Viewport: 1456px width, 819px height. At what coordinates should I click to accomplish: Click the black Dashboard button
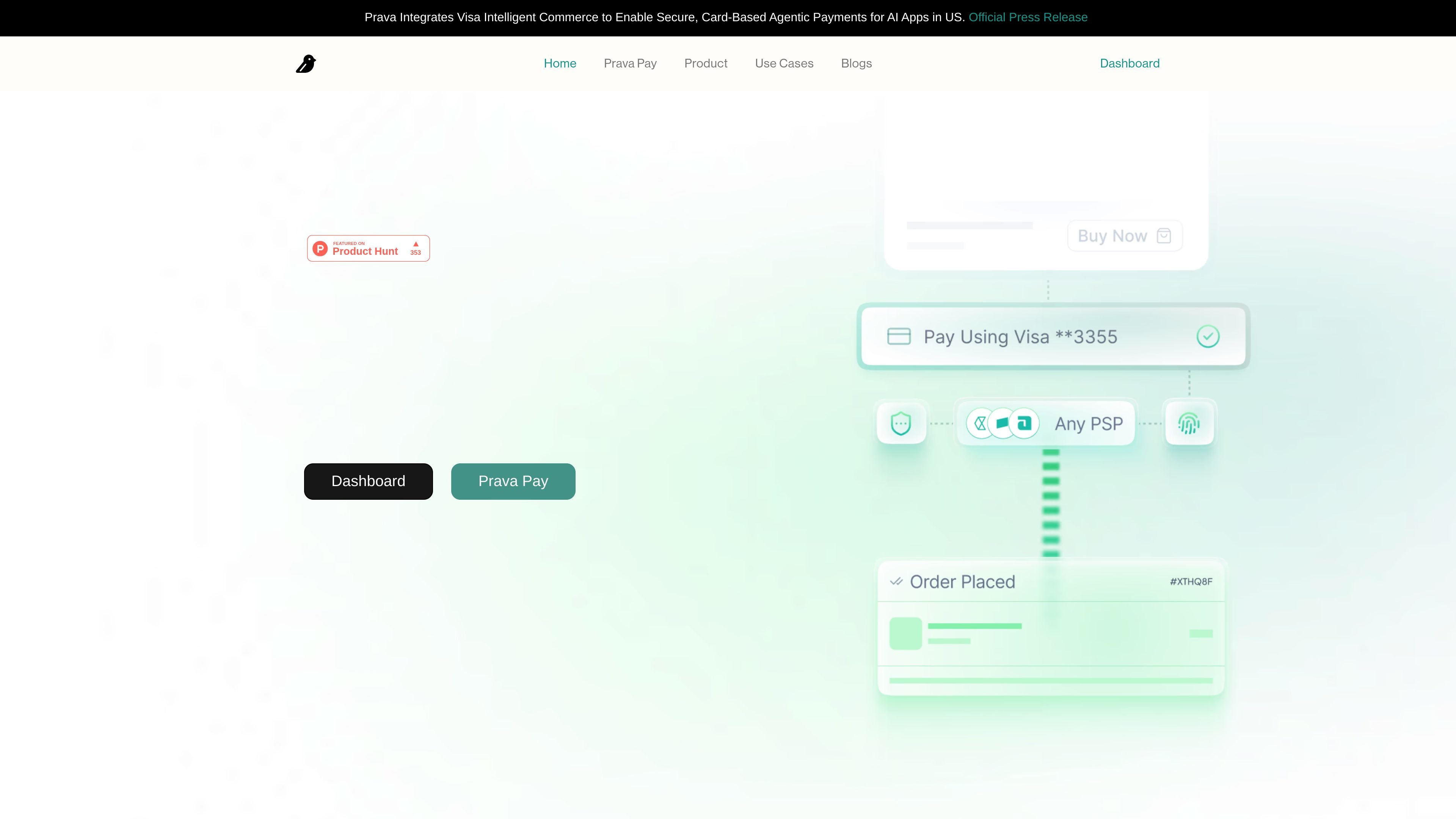[x=369, y=482]
